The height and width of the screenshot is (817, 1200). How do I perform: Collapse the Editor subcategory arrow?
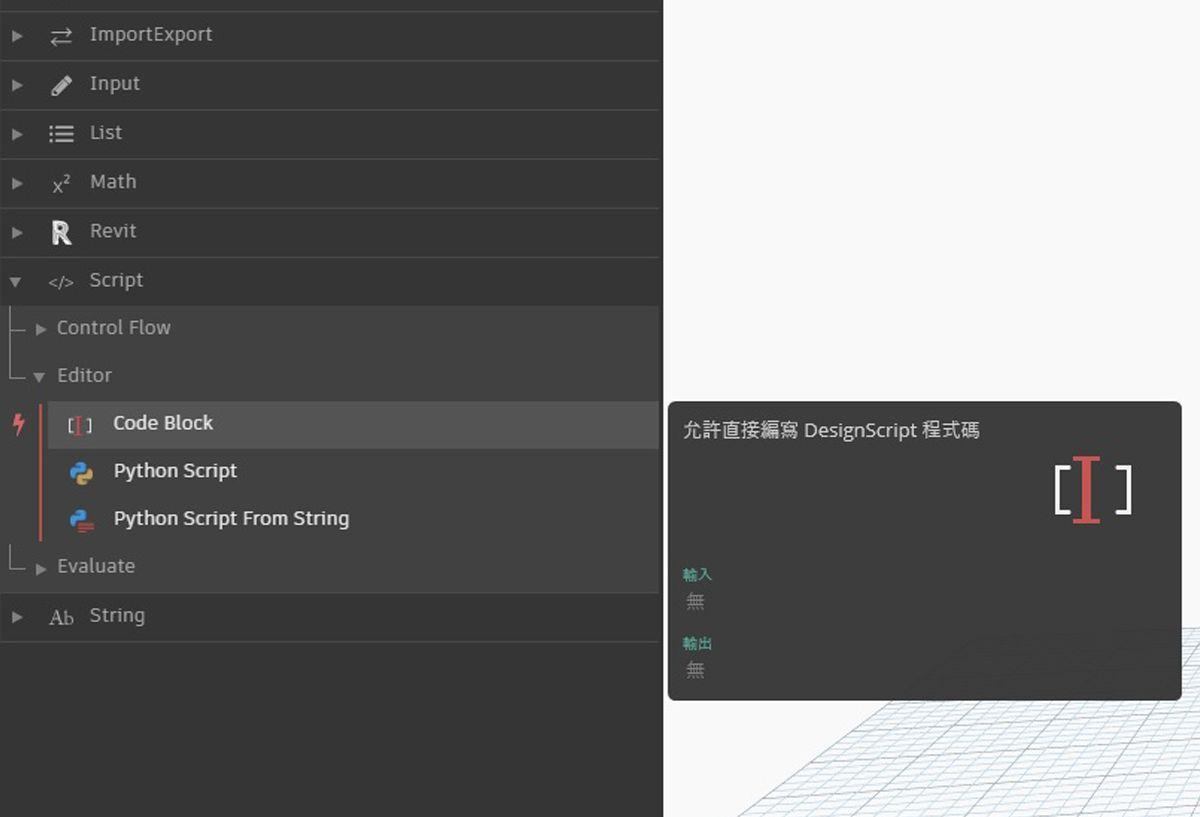click(39, 377)
